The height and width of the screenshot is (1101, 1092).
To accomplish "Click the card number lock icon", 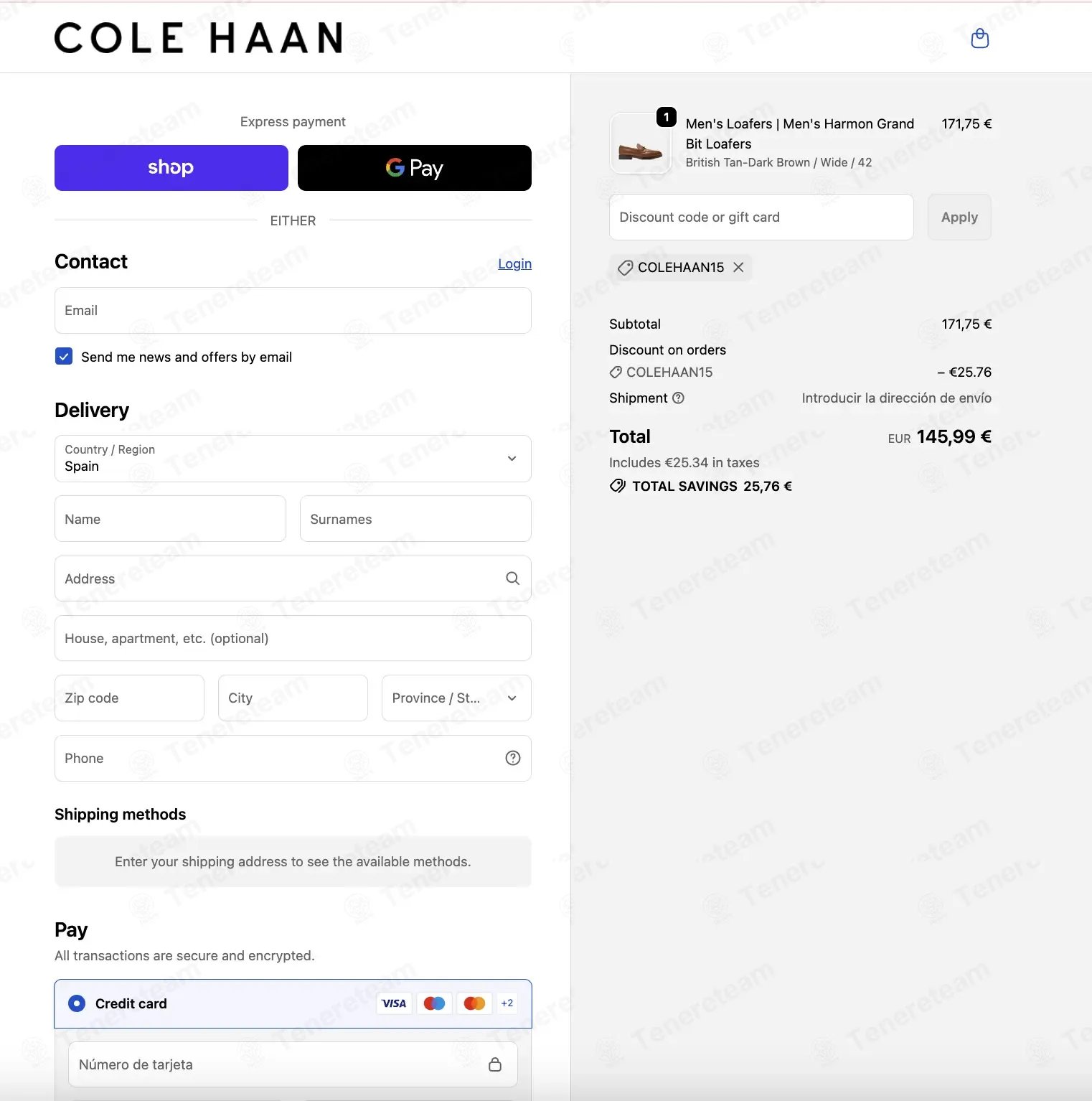I will (x=495, y=1064).
